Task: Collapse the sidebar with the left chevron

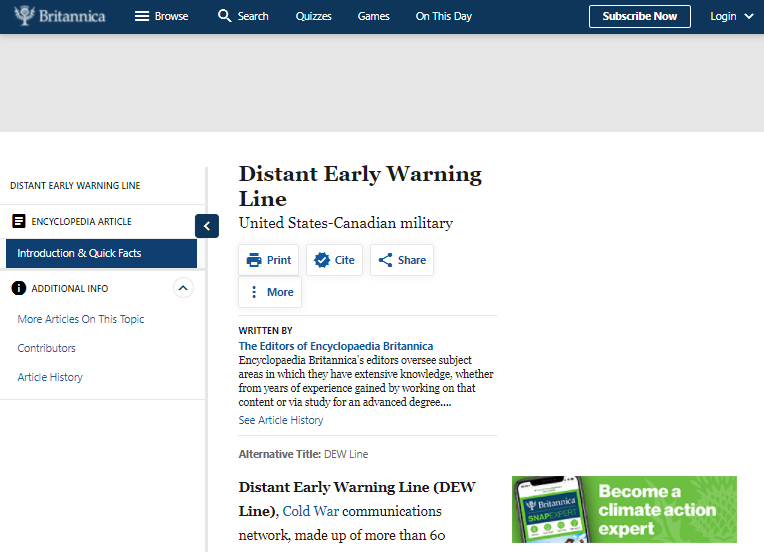Action: click(207, 226)
